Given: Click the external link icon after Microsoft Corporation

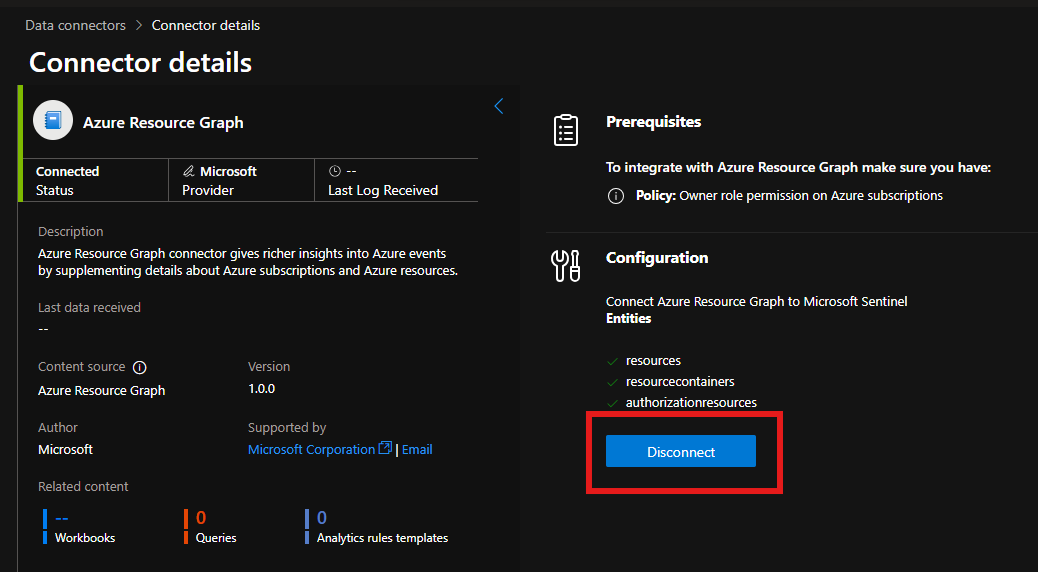Looking at the screenshot, I should click(x=385, y=448).
